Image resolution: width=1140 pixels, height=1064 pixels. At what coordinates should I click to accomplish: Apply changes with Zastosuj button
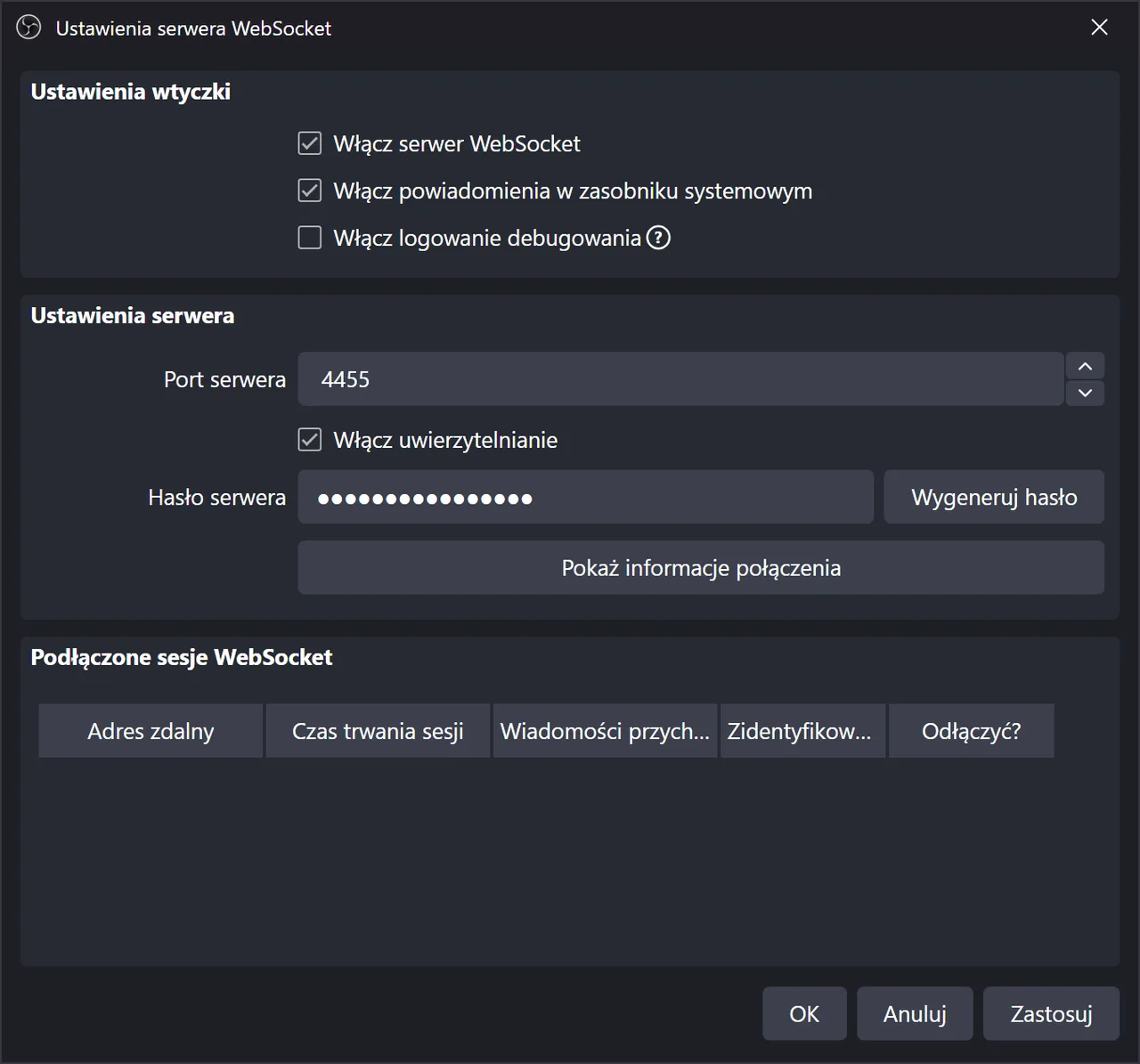tap(1051, 1014)
